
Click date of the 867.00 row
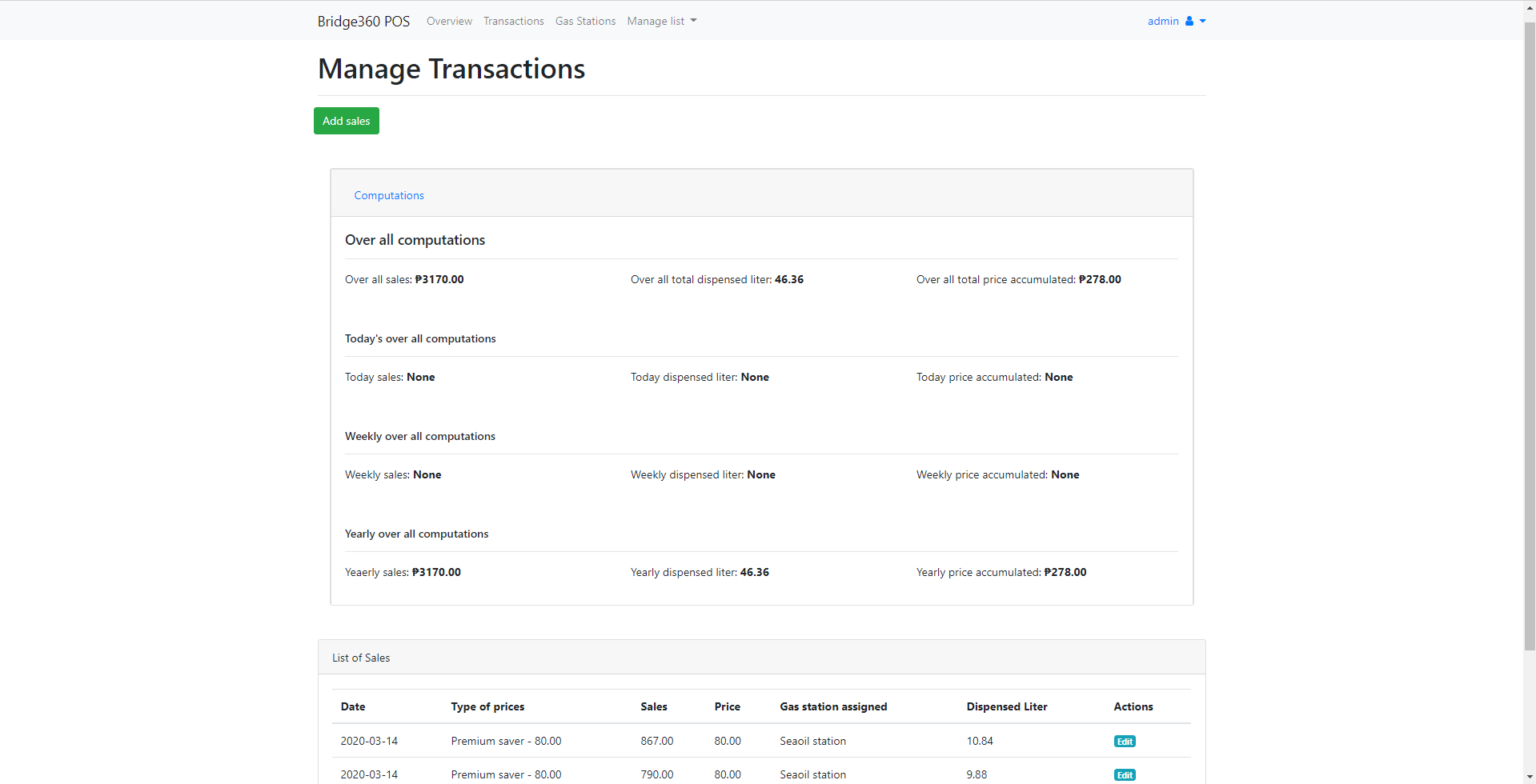tap(369, 741)
